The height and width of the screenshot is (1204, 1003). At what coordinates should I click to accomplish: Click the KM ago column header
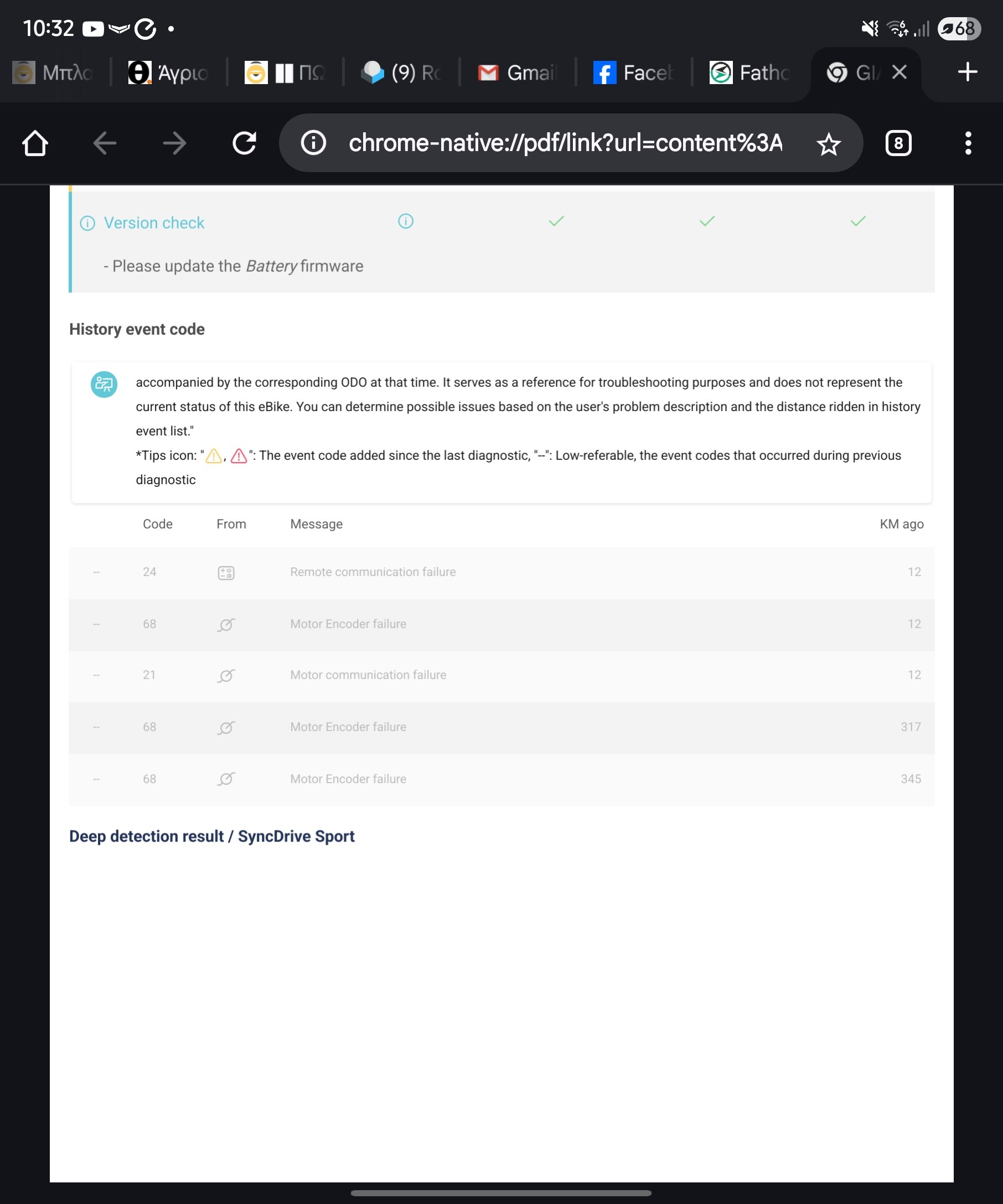click(902, 524)
